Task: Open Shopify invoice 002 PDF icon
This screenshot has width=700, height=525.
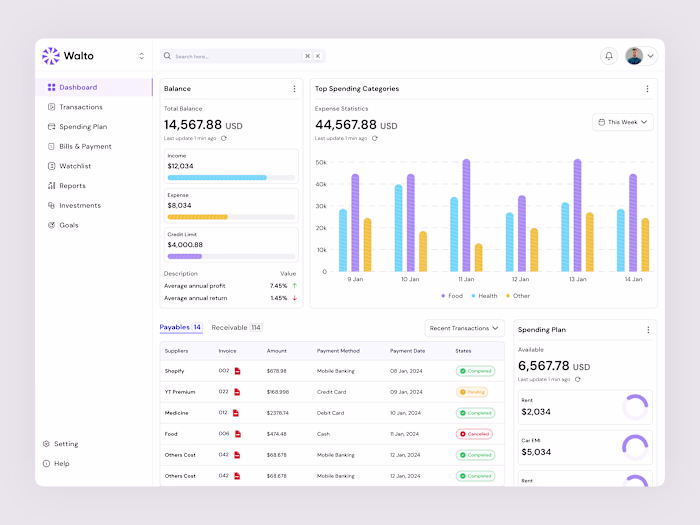Action: (238, 371)
